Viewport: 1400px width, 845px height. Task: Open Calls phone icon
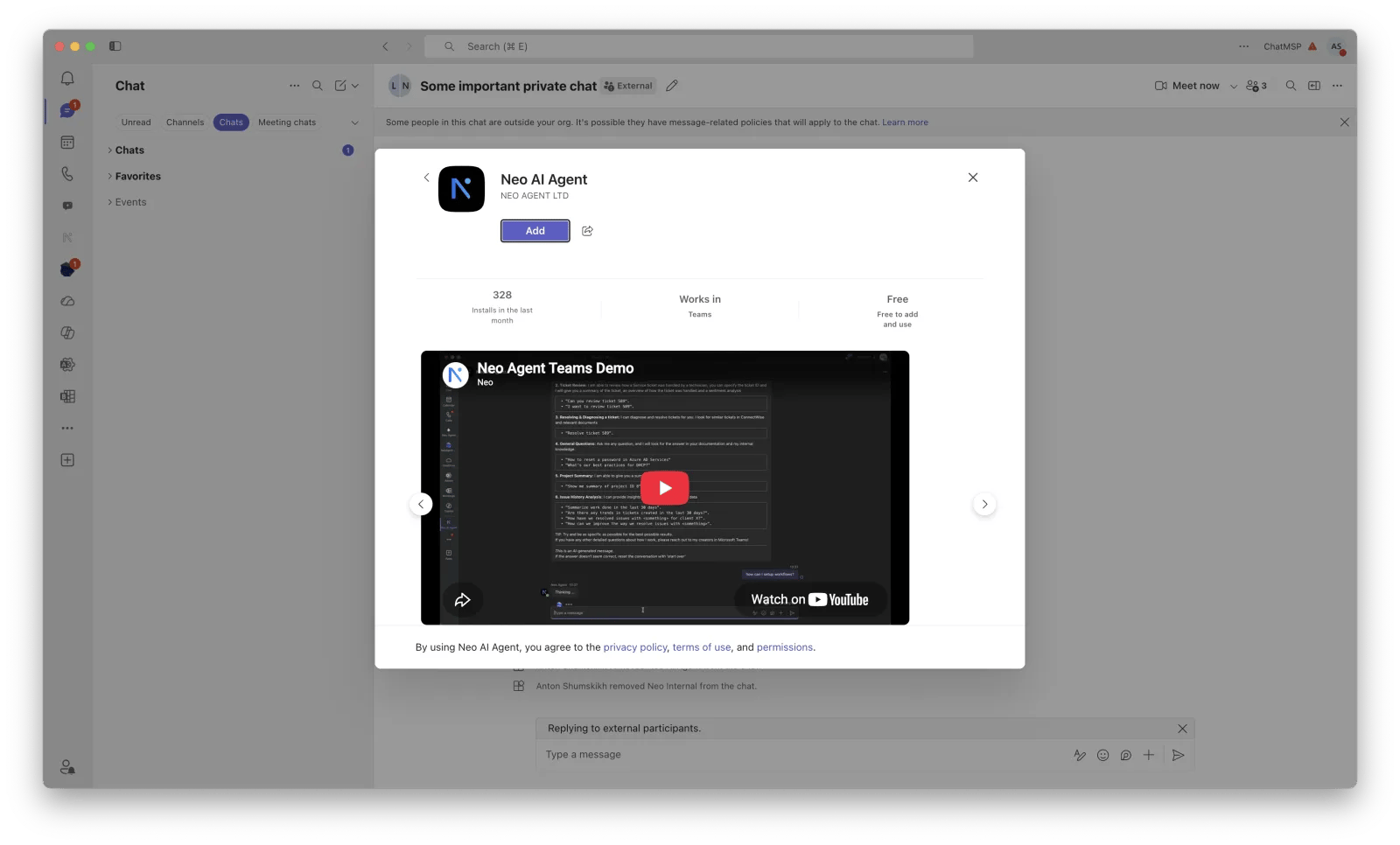pos(67,174)
